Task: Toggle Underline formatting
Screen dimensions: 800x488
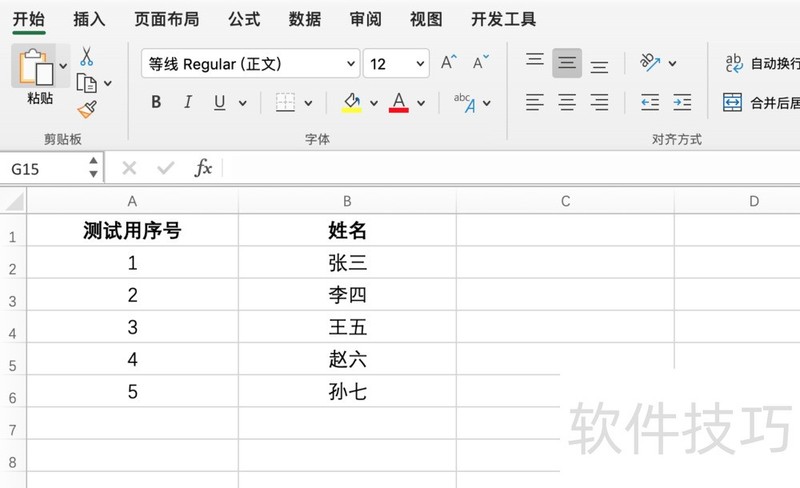Action: click(x=219, y=103)
